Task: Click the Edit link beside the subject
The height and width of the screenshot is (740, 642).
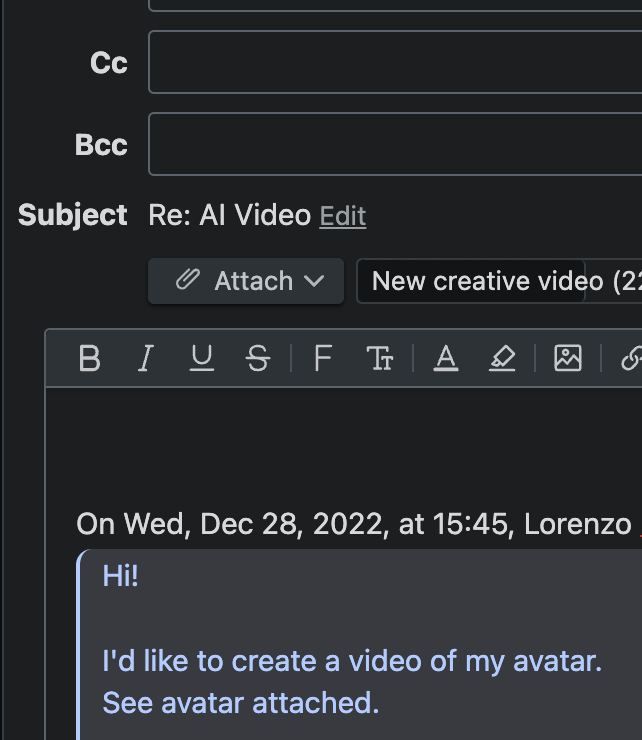Action: click(x=343, y=216)
